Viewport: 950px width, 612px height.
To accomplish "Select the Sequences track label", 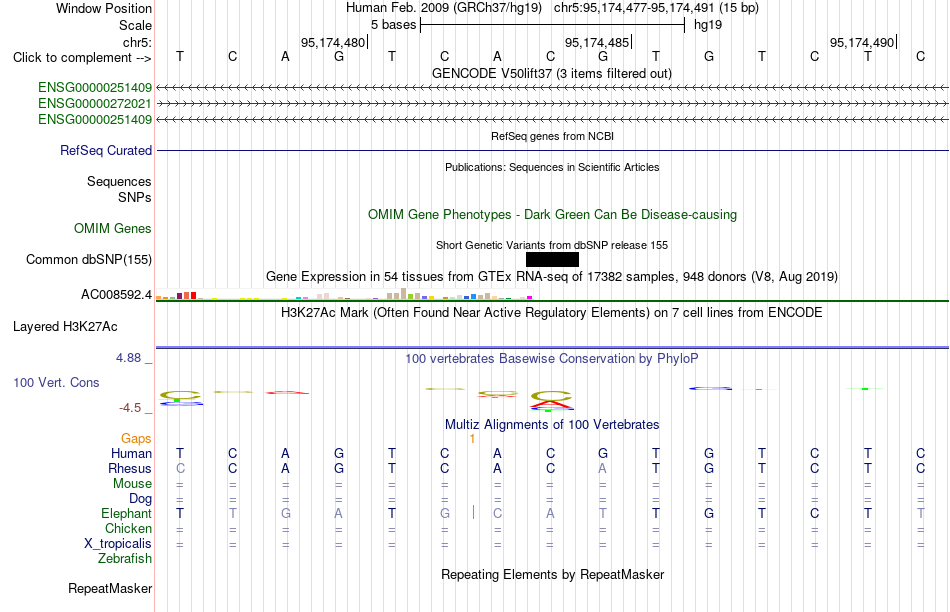I will click(119, 181).
